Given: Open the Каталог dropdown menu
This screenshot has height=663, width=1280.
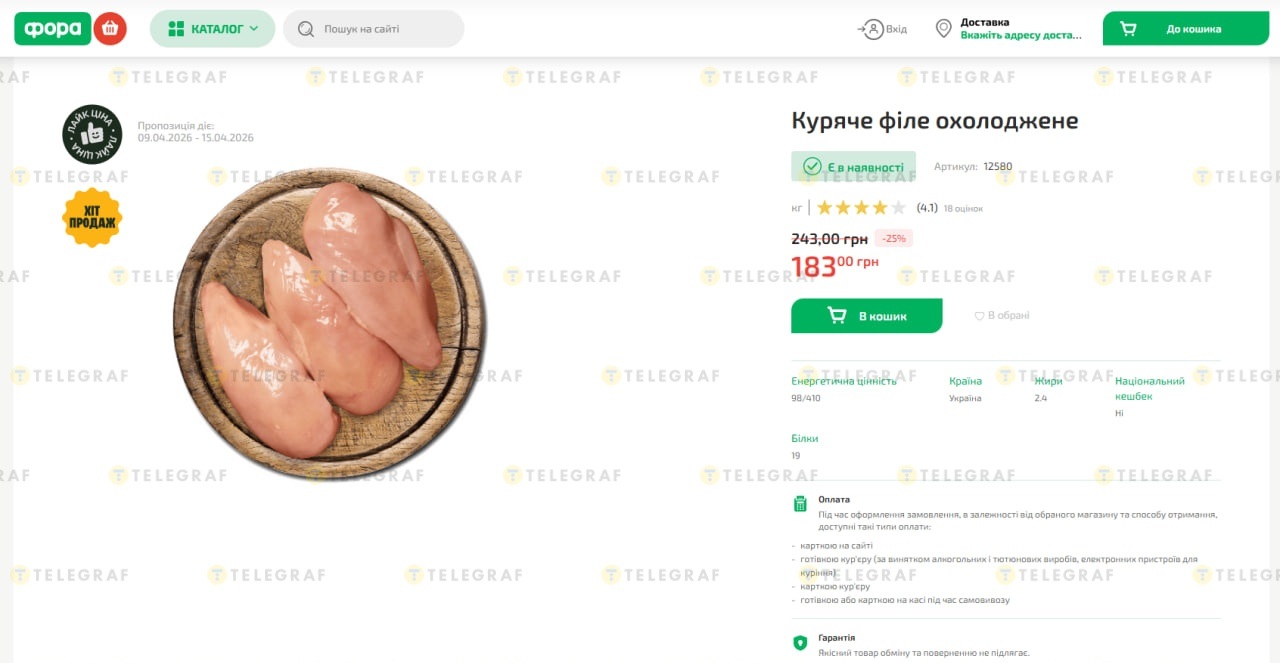Looking at the screenshot, I should pos(212,29).
